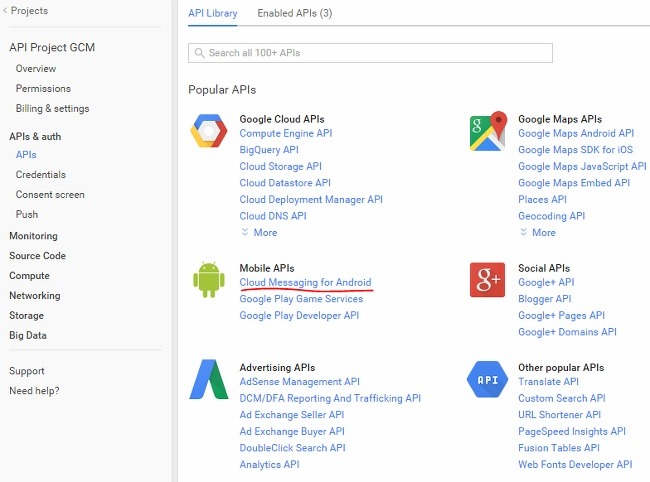Open Analytics API link
The height and width of the screenshot is (482, 650).
(x=269, y=465)
